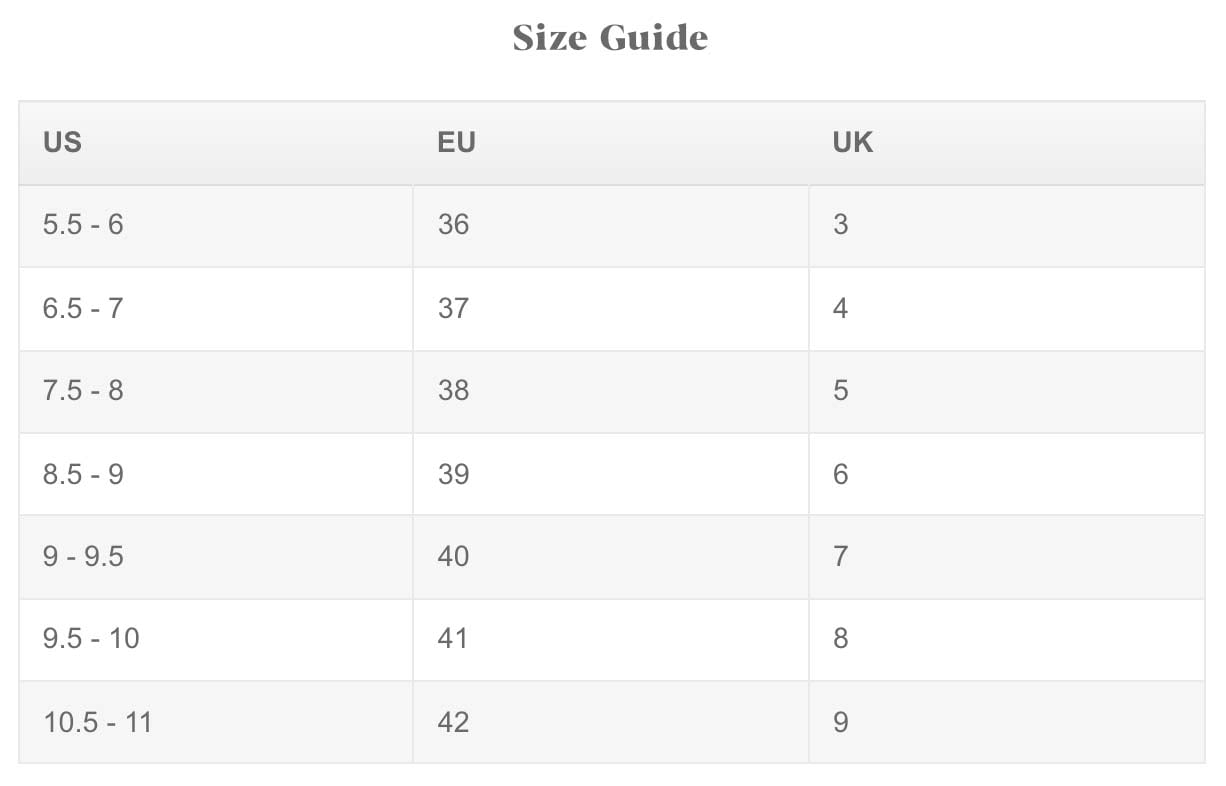1226x786 pixels.
Task: Click the US 8.5 - 9 cell
Action: [x=83, y=474]
